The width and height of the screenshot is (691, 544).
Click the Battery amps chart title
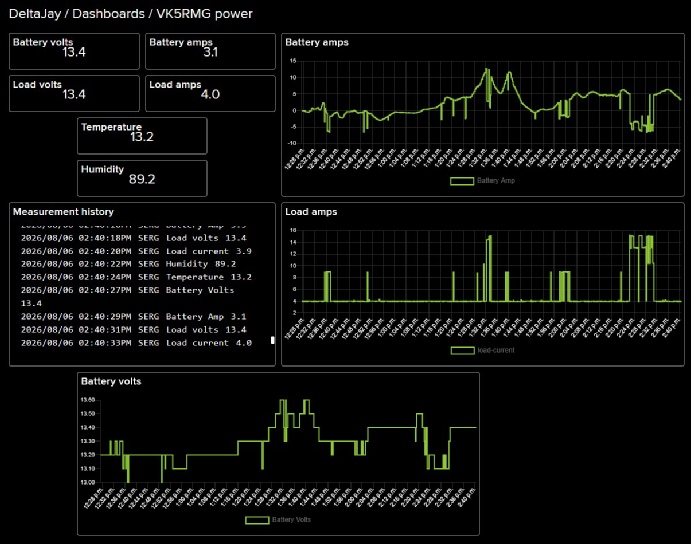point(317,42)
